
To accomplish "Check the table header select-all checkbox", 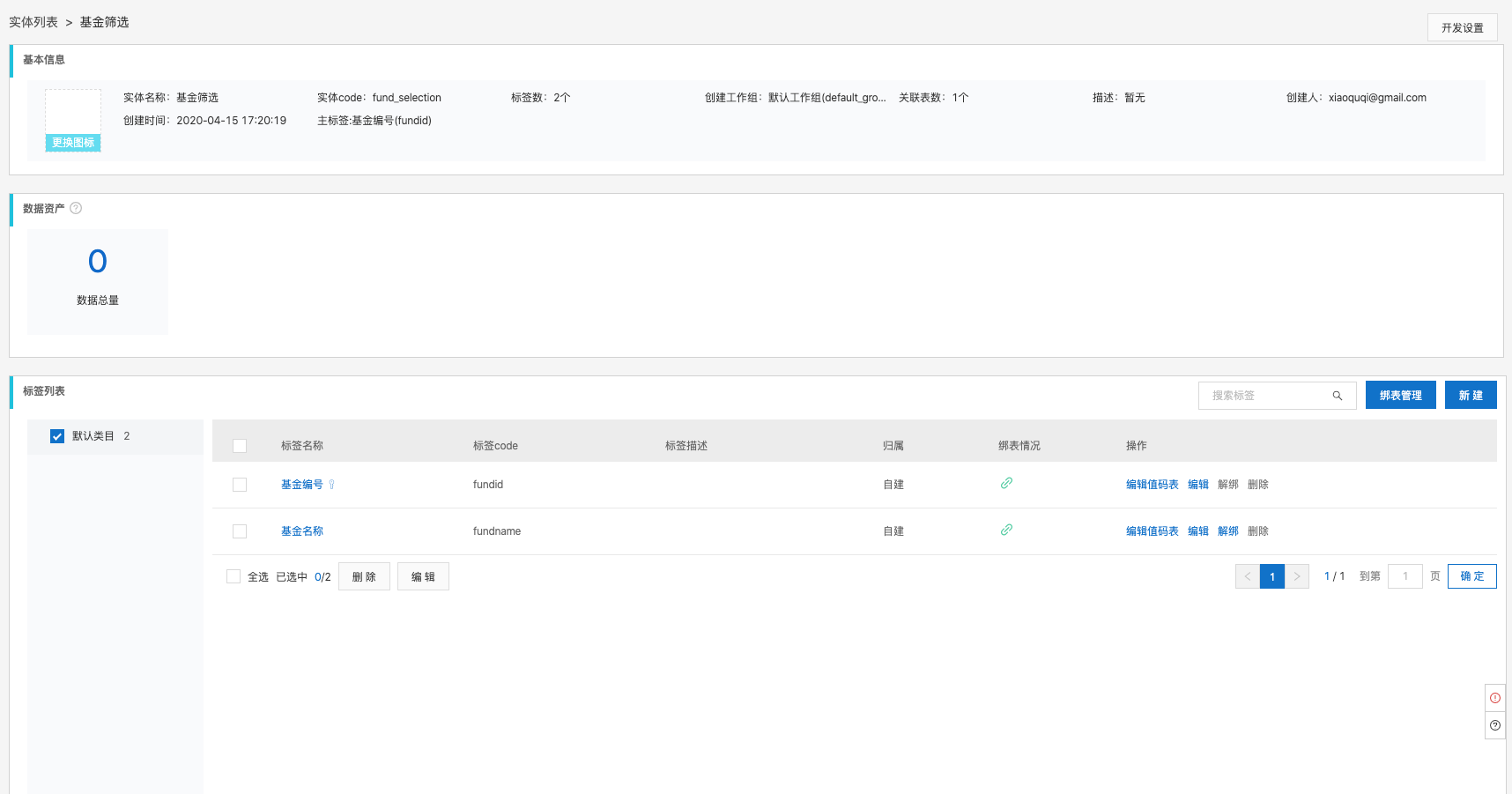I will click(240, 446).
